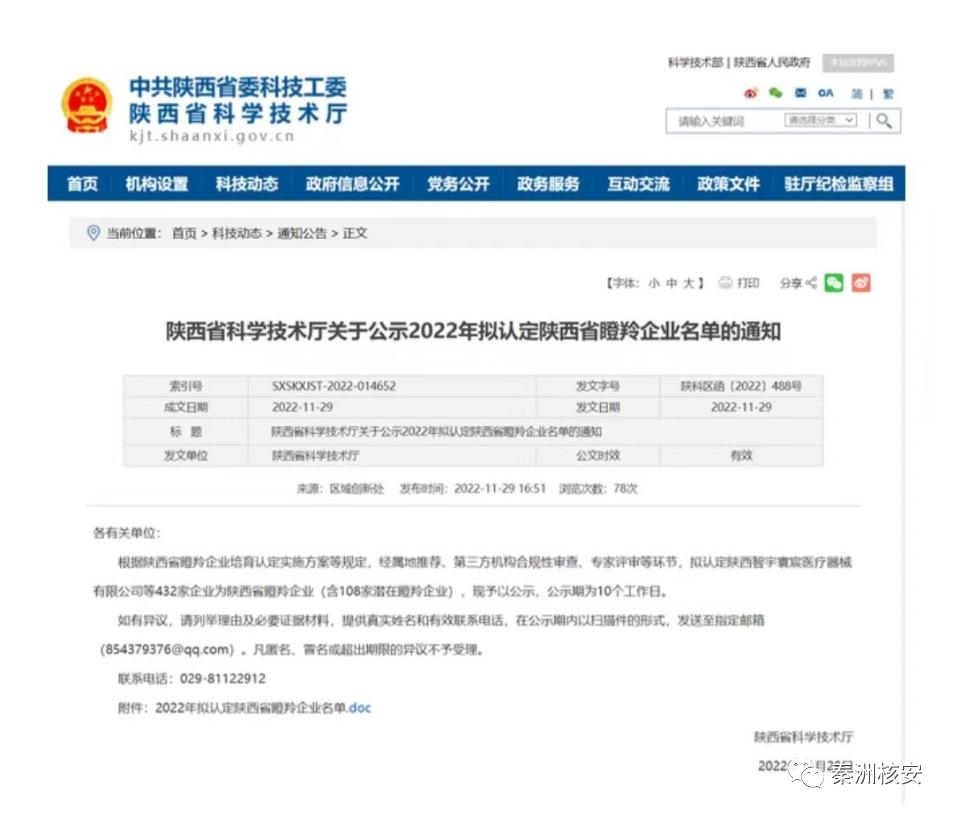Click the search magnifier icon
The height and width of the screenshot is (815, 953).
884,121
